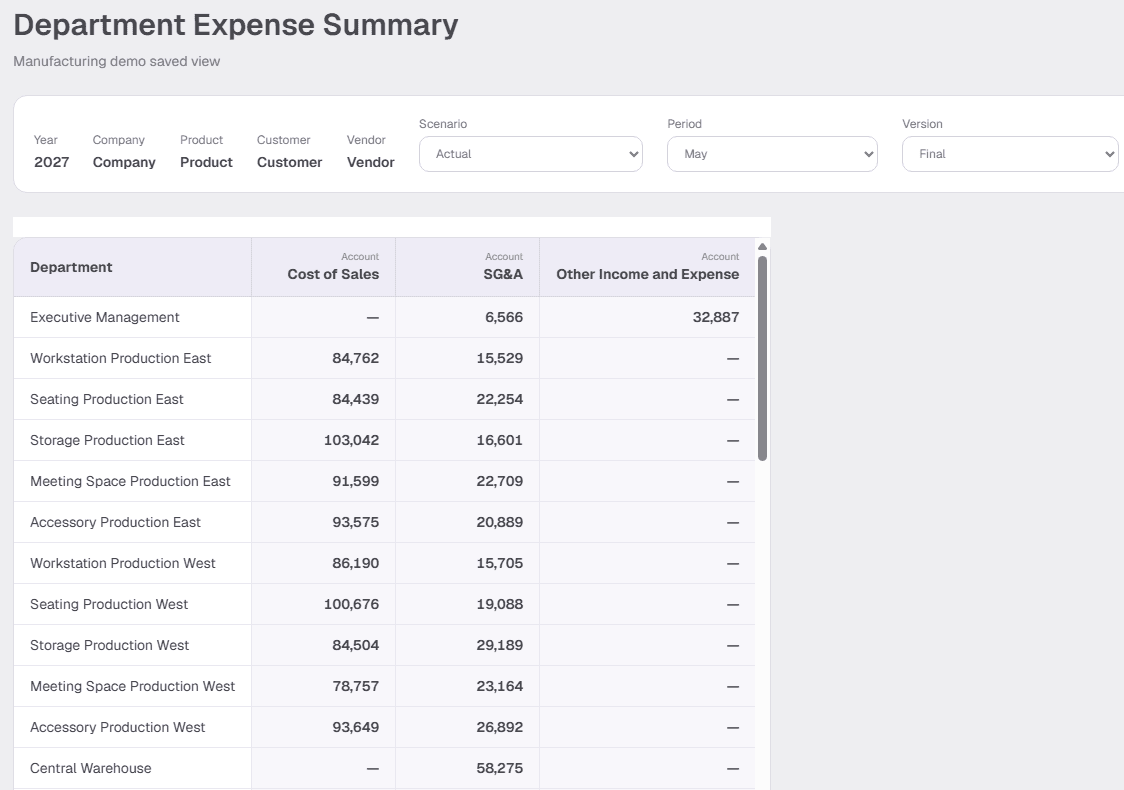Click SG&A value 22,709
This screenshot has width=1124, height=790.
tap(500, 481)
